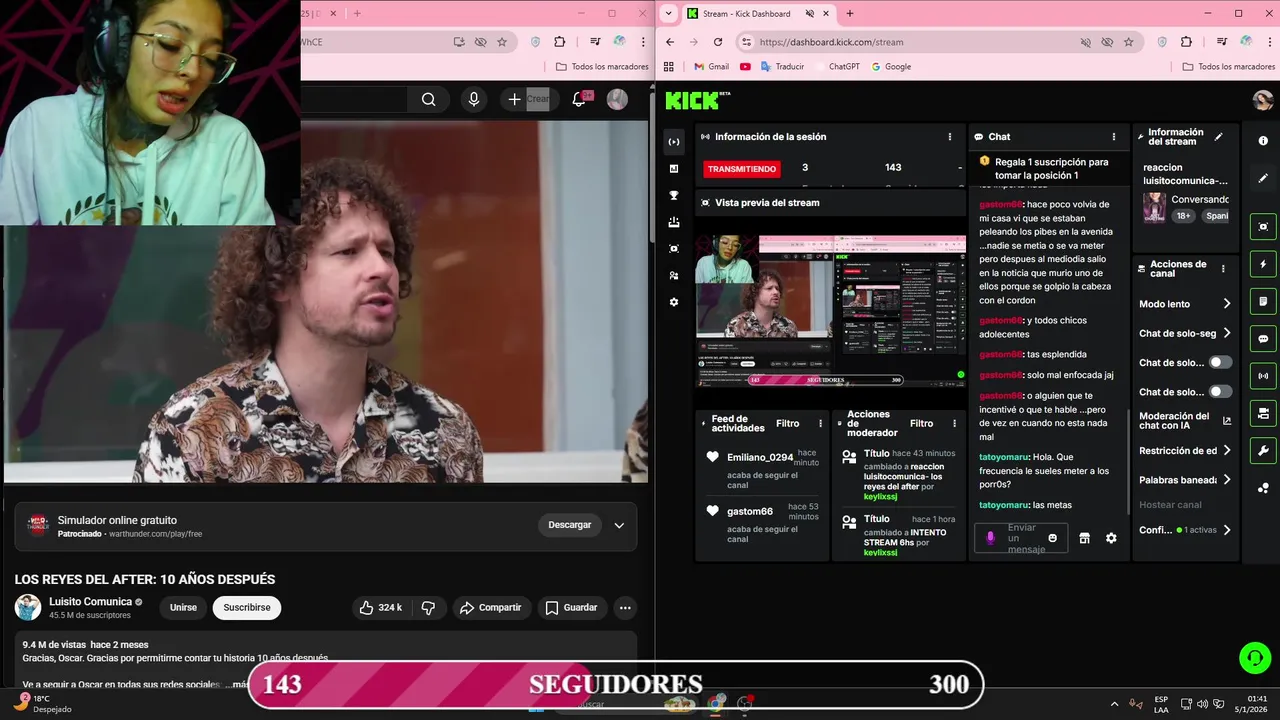Viewport: 1280px width, 720px height.
Task: Toggle second 'Chat de solo...' switch
Action: (1220, 391)
